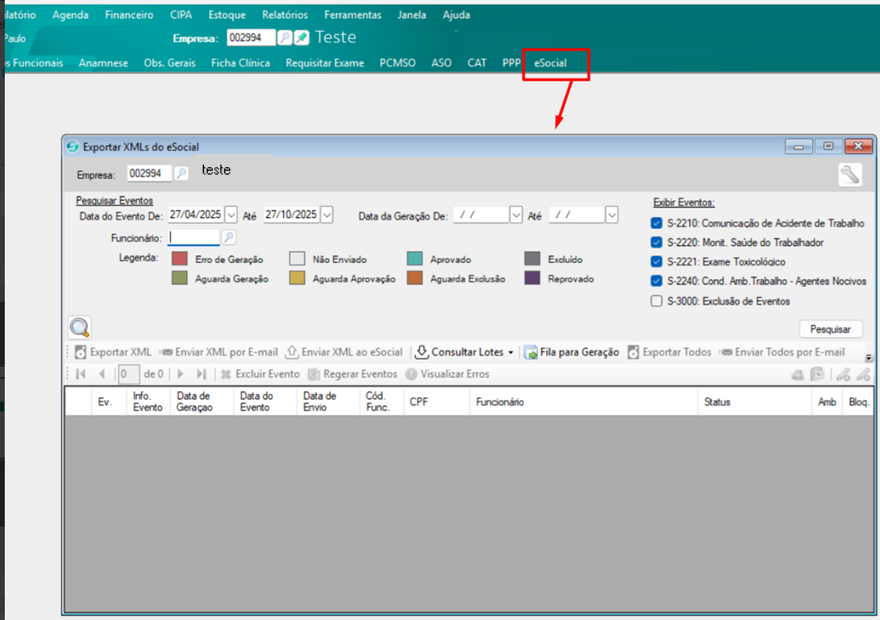Open Data do Evento De date dropdown
The image size is (880, 620).
point(232,215)
